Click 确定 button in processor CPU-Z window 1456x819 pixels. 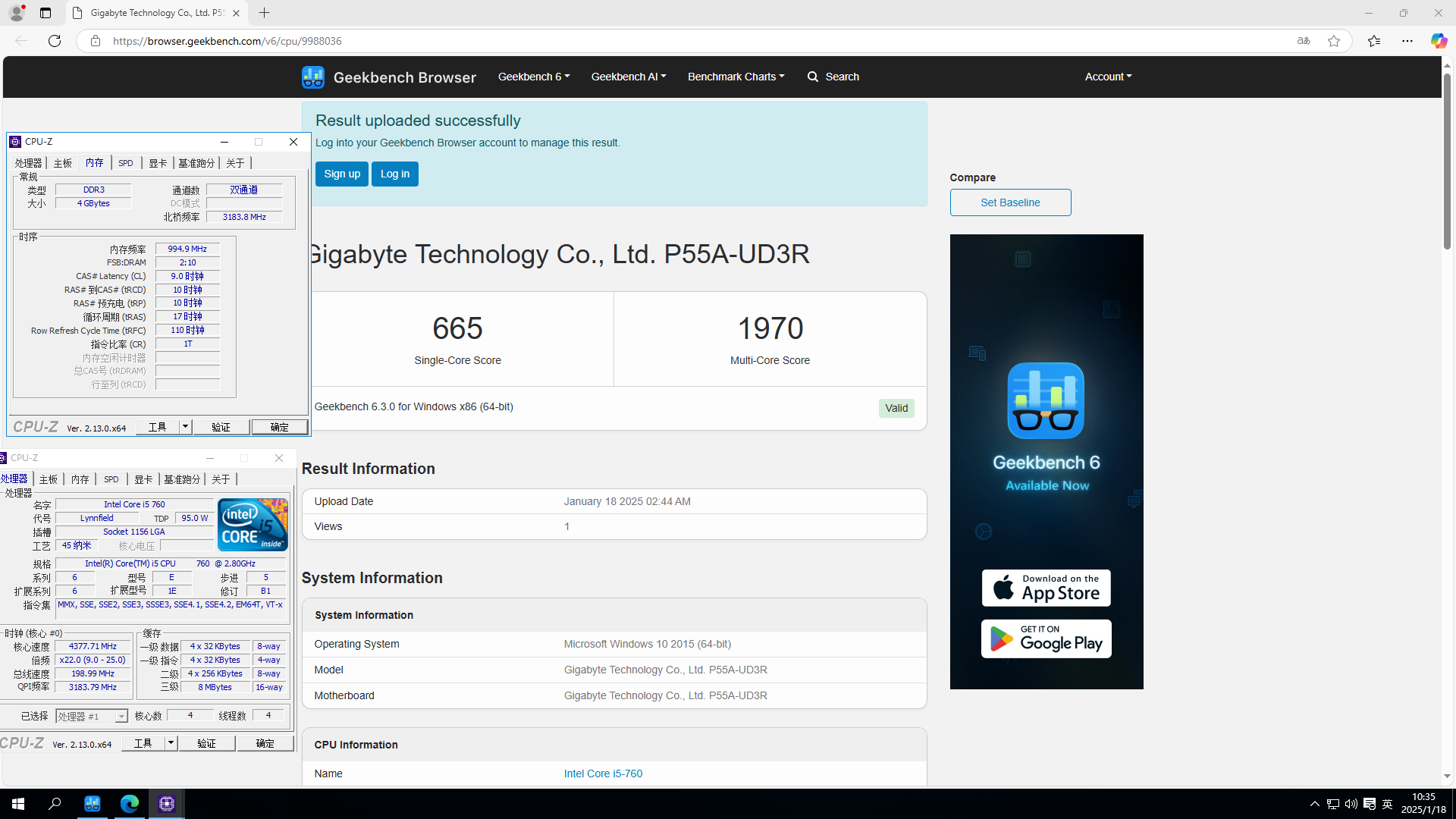coord(265,743)
